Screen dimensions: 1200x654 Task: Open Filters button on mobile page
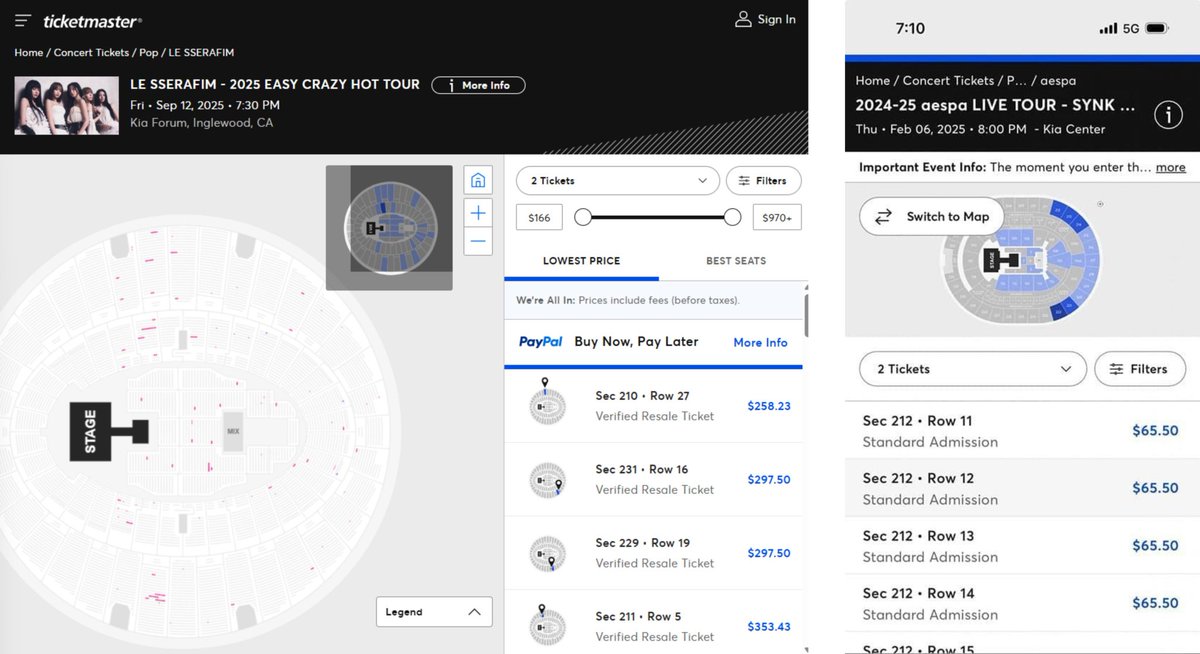[1140, 369]
